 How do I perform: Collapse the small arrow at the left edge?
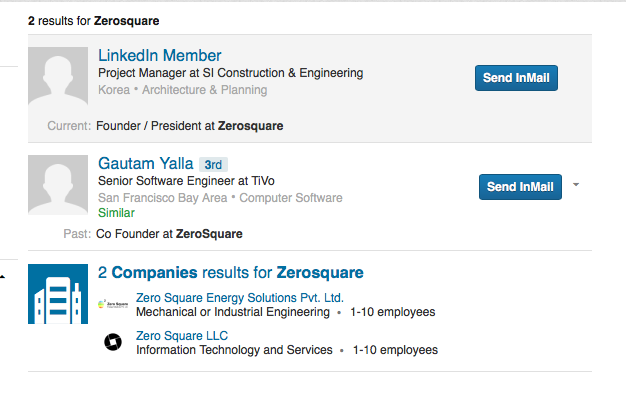pos(2,276)
